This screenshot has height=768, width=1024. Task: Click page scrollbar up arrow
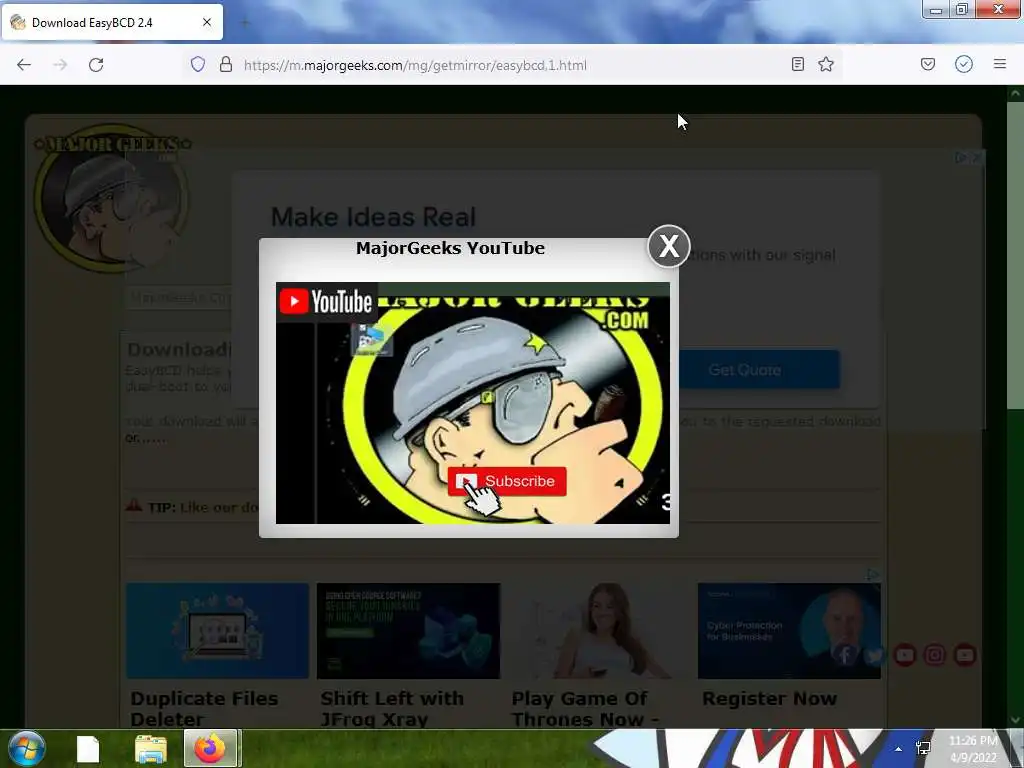tap(1015, 93)
